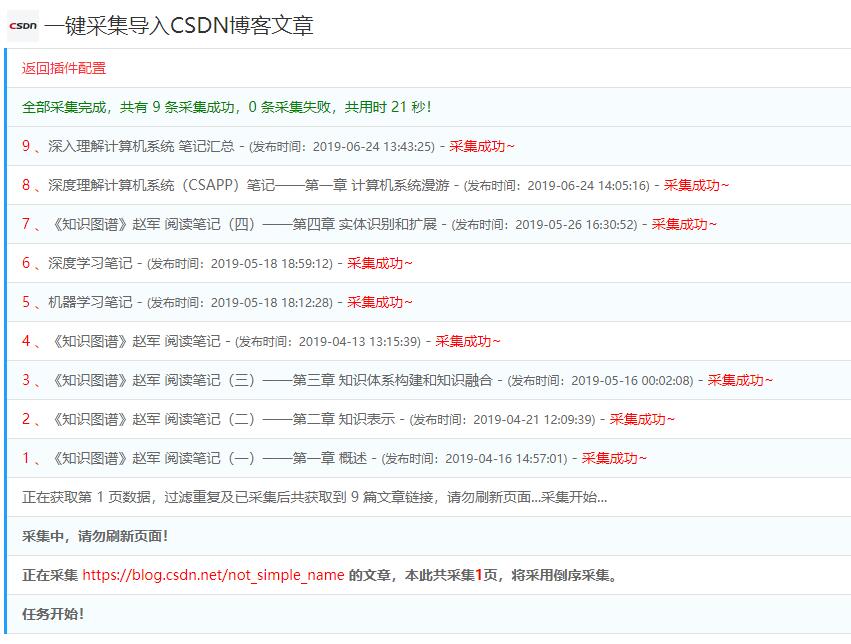
Task: Select row 8 深度理解计算机系统（CSAPP）笔记
Action: pyautogui.click(x=429, y=185)
